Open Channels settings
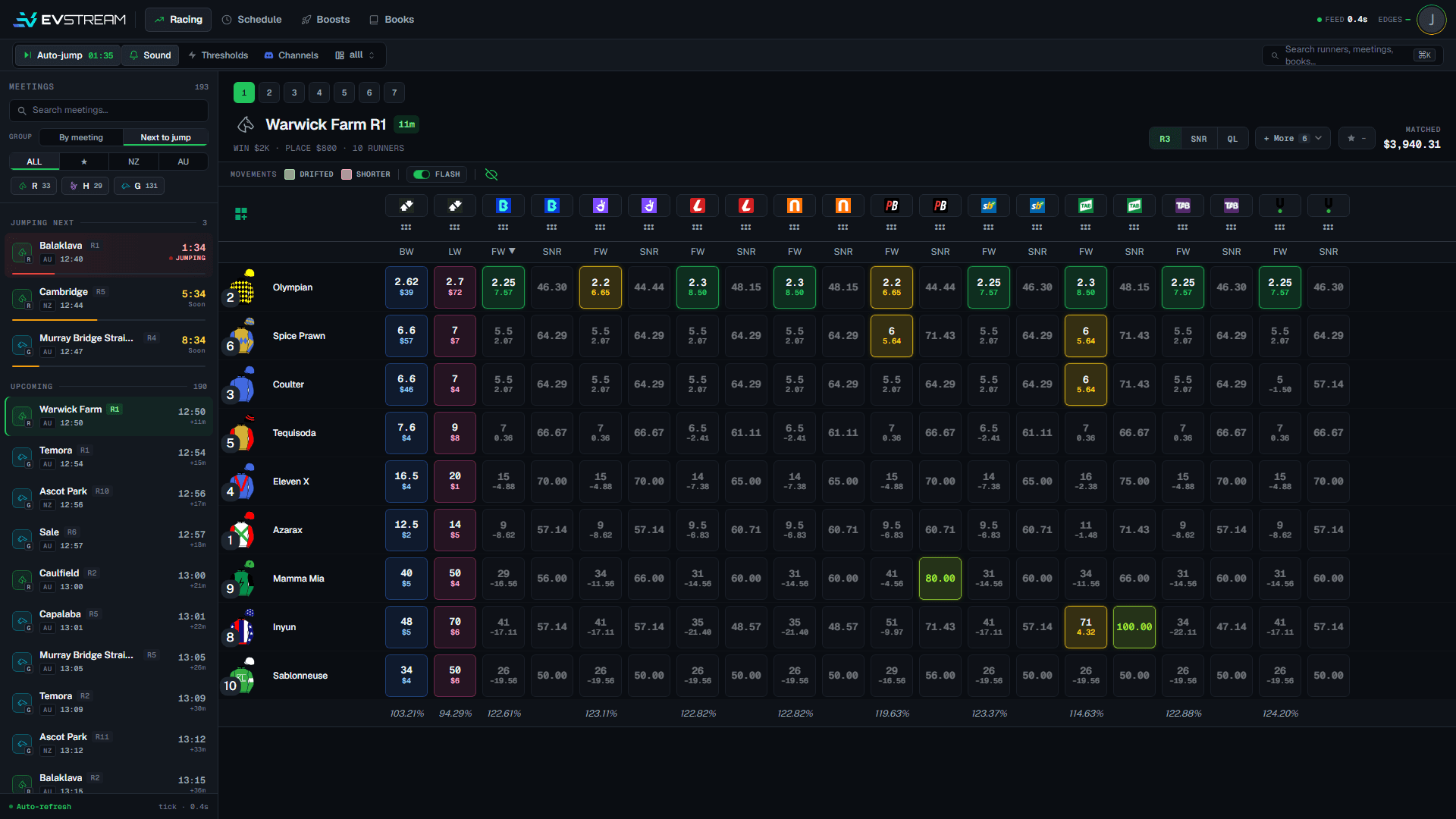This screenshot has width=1456, height=819. tap(291, 55)
